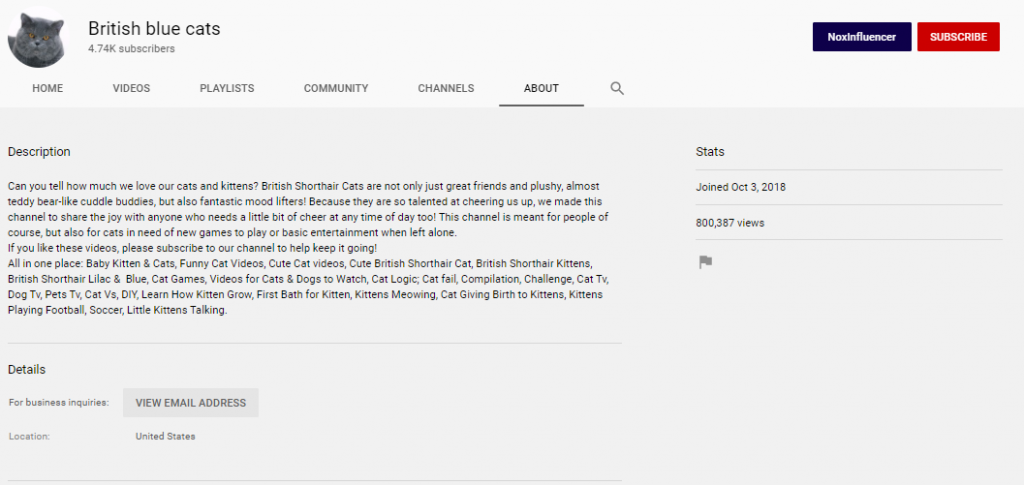Go to the PLAYLISTS tab
Image resolution: width=1024 pixels, height=485 pixels.
[x=227, y=88]
